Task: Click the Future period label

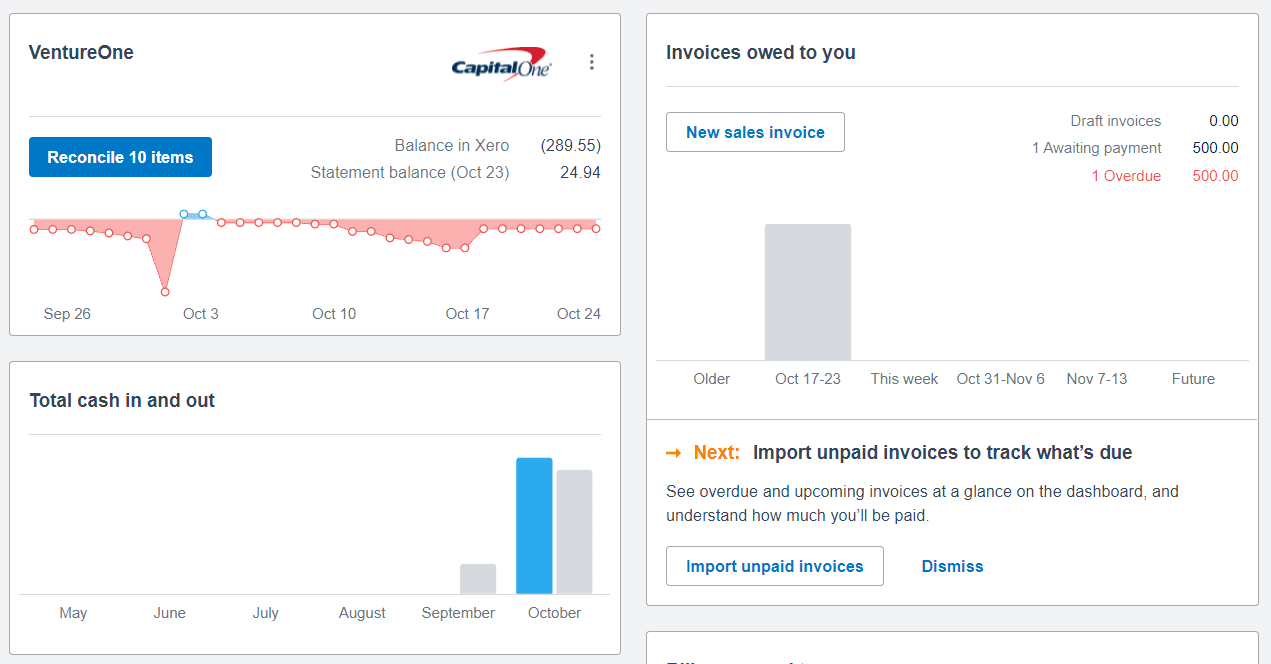Action: [1193, 379]
